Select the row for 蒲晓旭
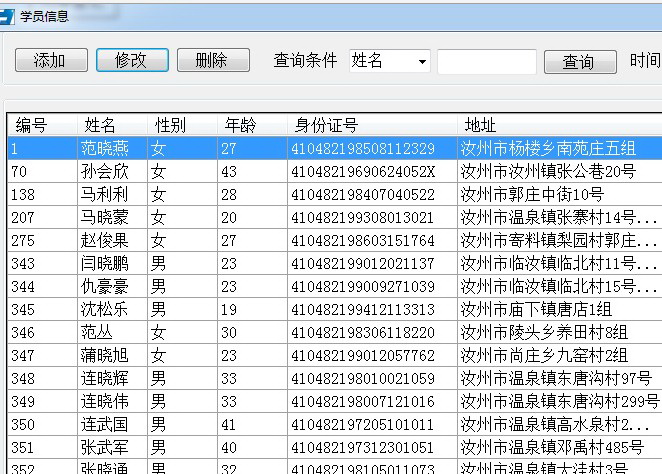The width and height of the screenshot is (662, 474). pyautogui.click(x=335, y=355)
